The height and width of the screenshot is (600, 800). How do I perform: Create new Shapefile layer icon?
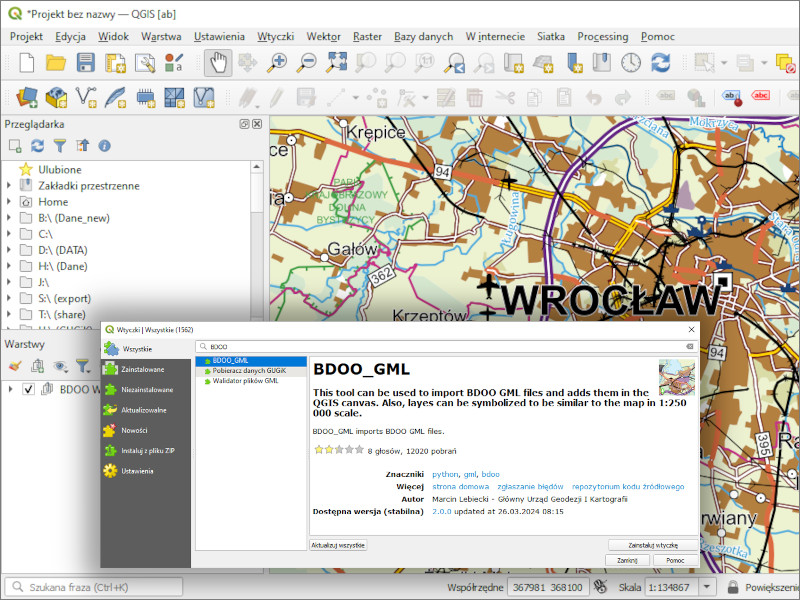click(x=86, y=97)
